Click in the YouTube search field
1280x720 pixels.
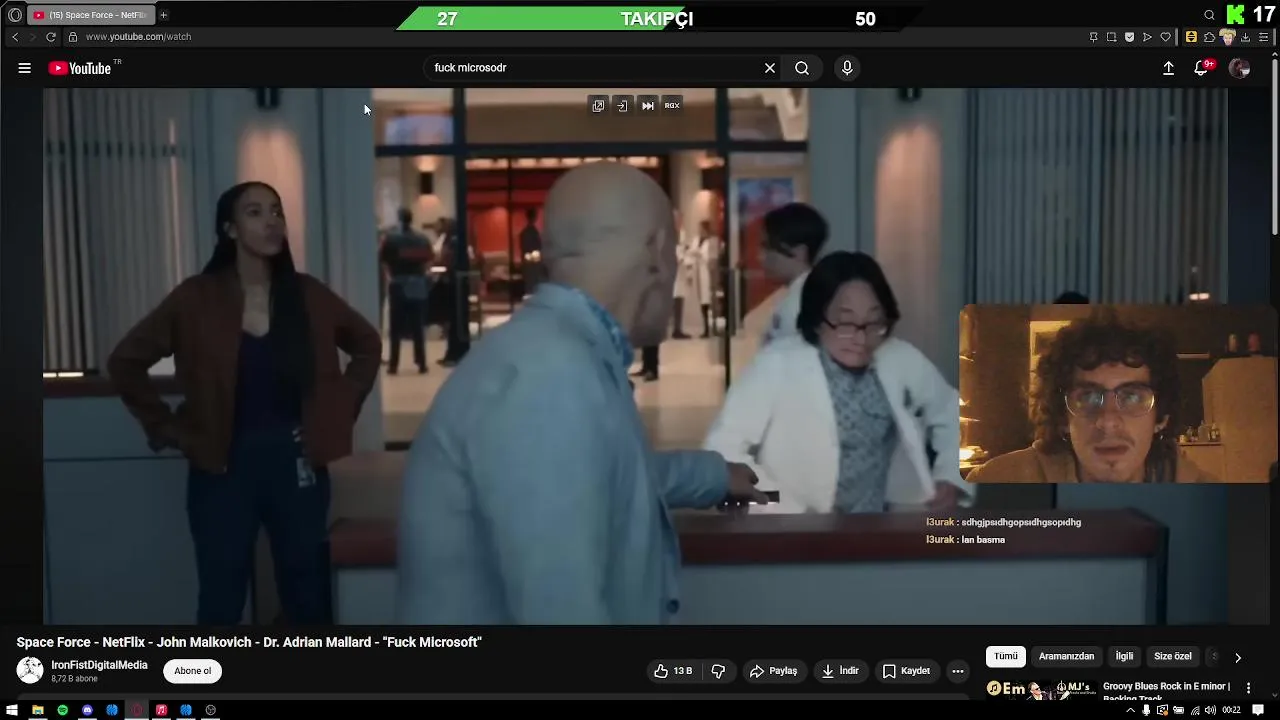click(x=595, y=68)
